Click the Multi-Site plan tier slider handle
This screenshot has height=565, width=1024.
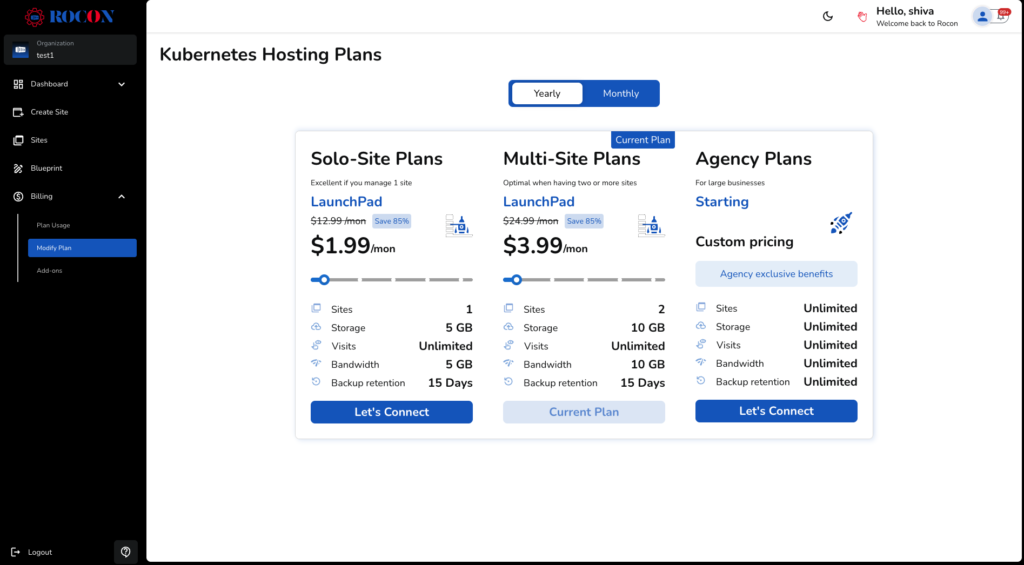pos(516,280)
